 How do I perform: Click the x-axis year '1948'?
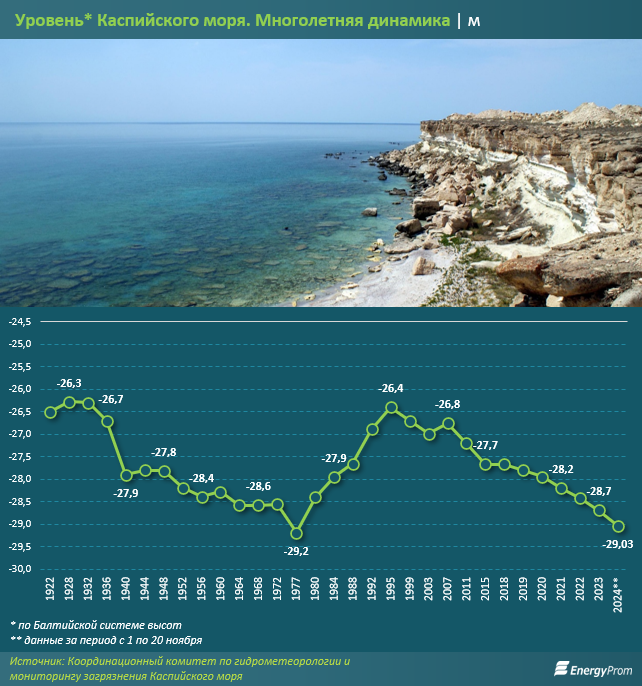point(164,588)
